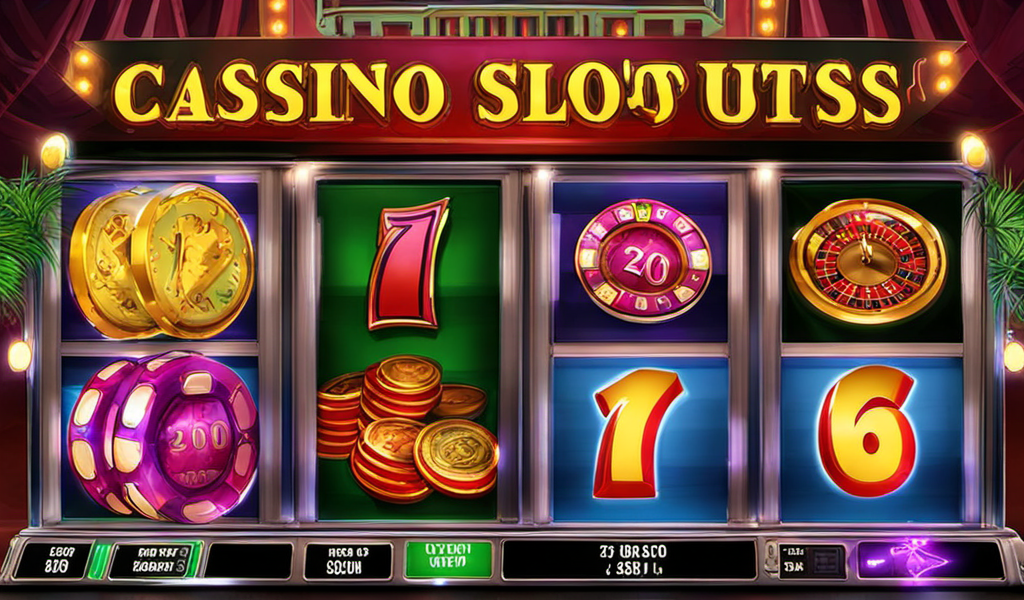Select the roulette wheel symbol

tap(868, 261)
